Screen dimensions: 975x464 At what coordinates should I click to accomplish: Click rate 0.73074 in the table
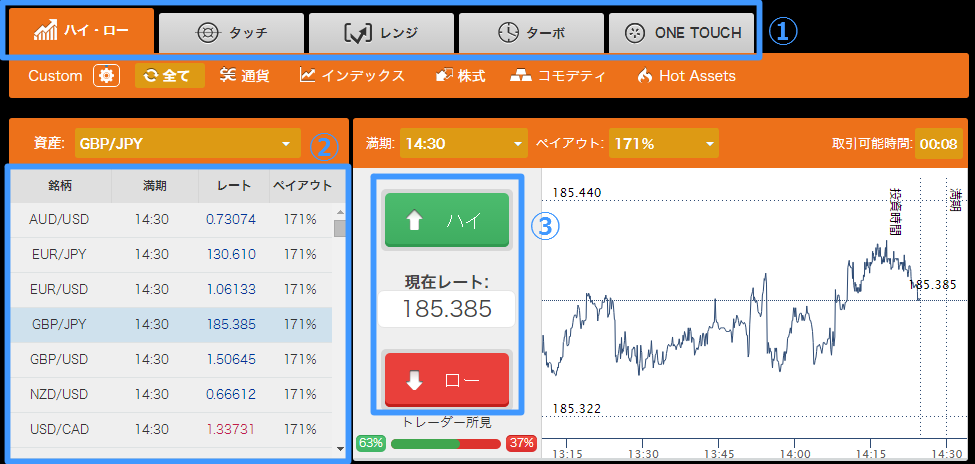pyautogui.click(x=231, y=220)
